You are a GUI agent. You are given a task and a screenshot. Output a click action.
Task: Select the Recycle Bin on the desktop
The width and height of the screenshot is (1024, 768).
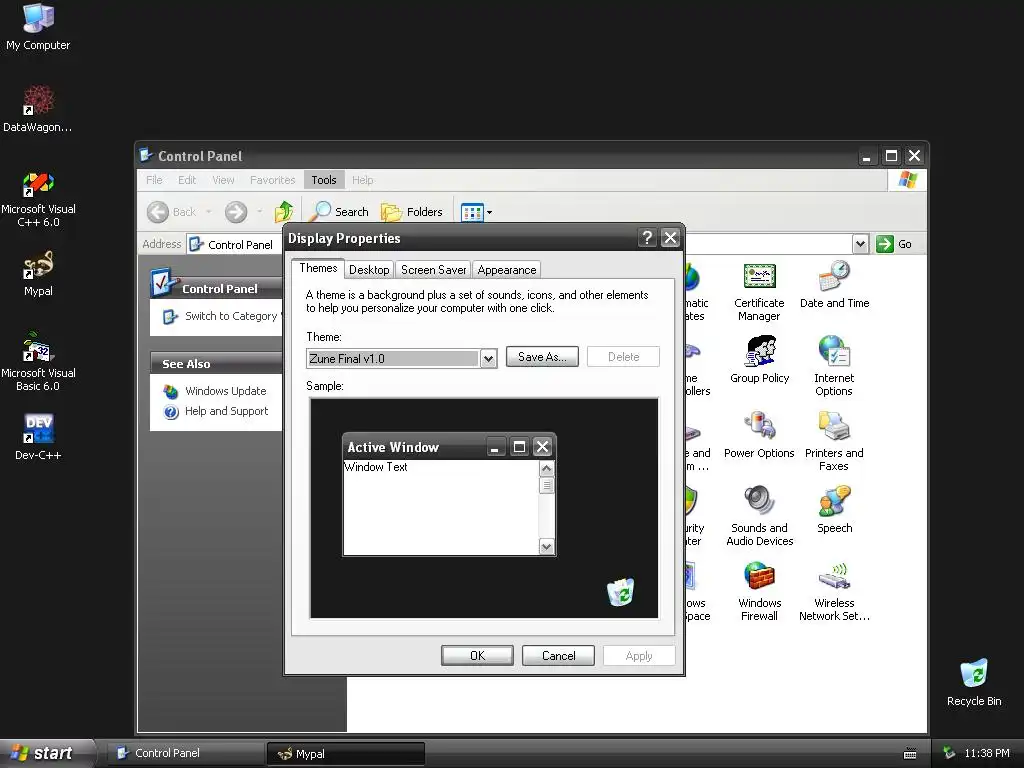974,682
